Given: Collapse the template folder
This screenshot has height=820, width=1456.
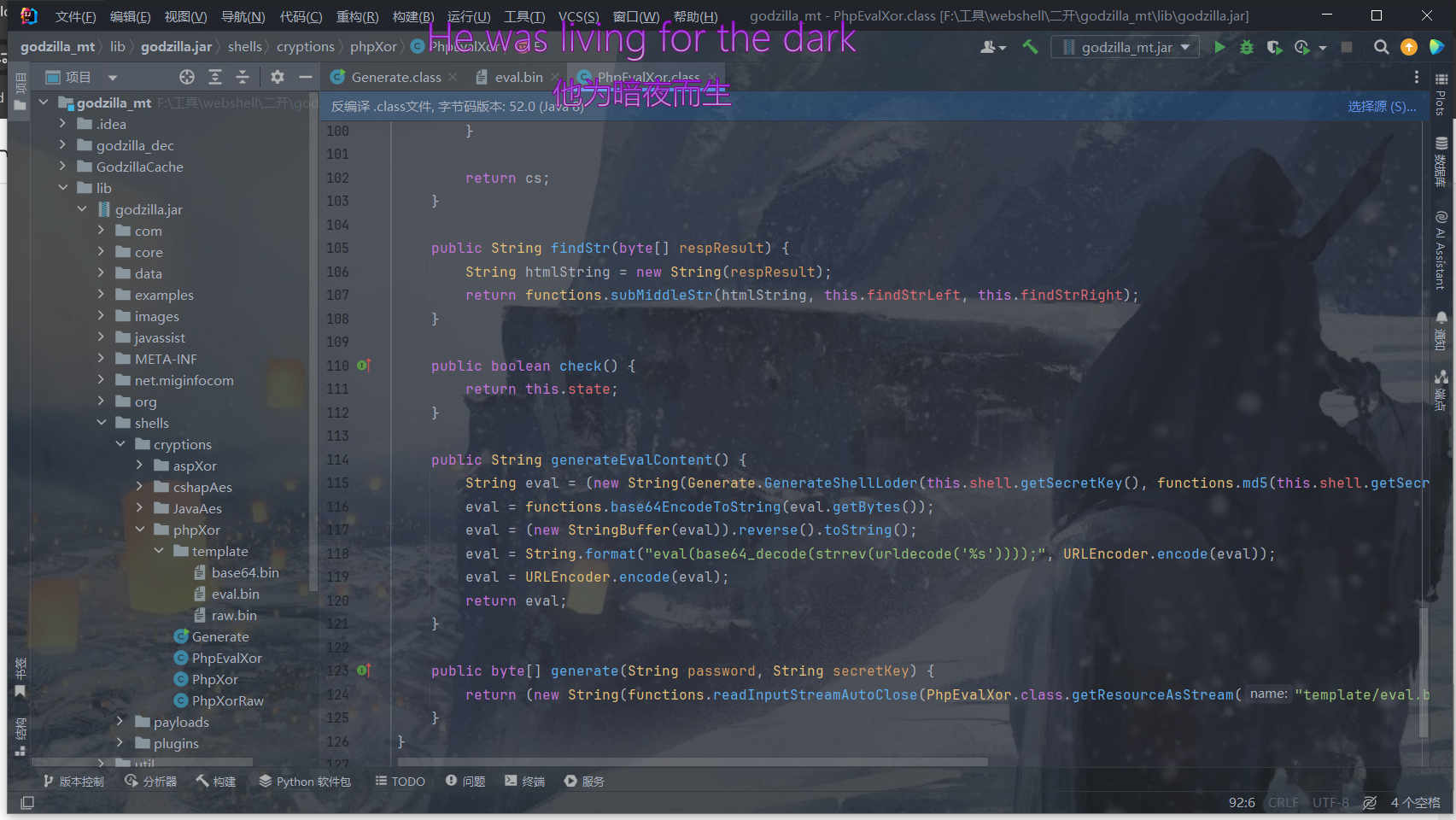Looking at the screenshot, I should 159,551.
